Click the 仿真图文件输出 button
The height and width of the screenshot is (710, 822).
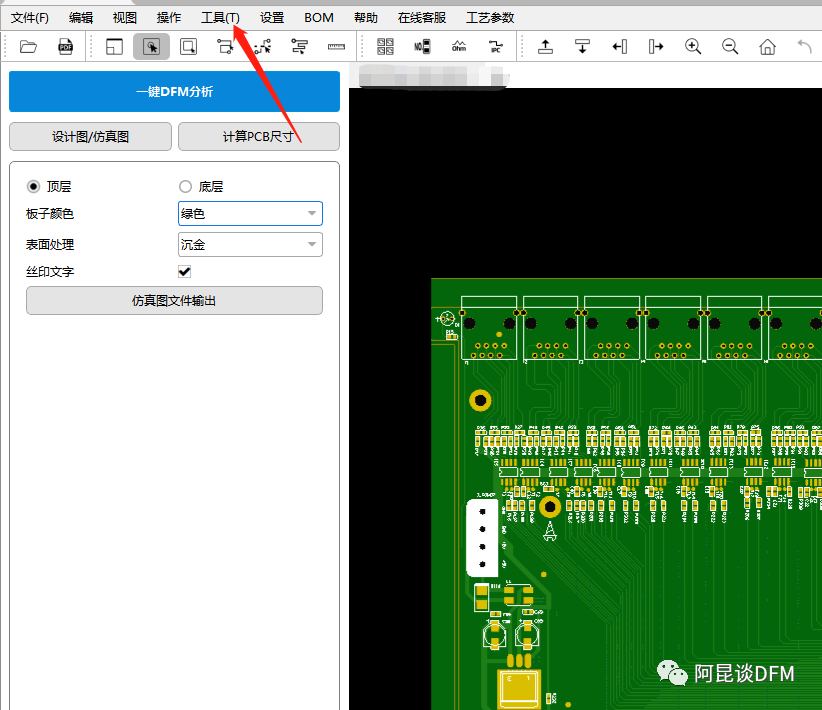tap(174, 300)
